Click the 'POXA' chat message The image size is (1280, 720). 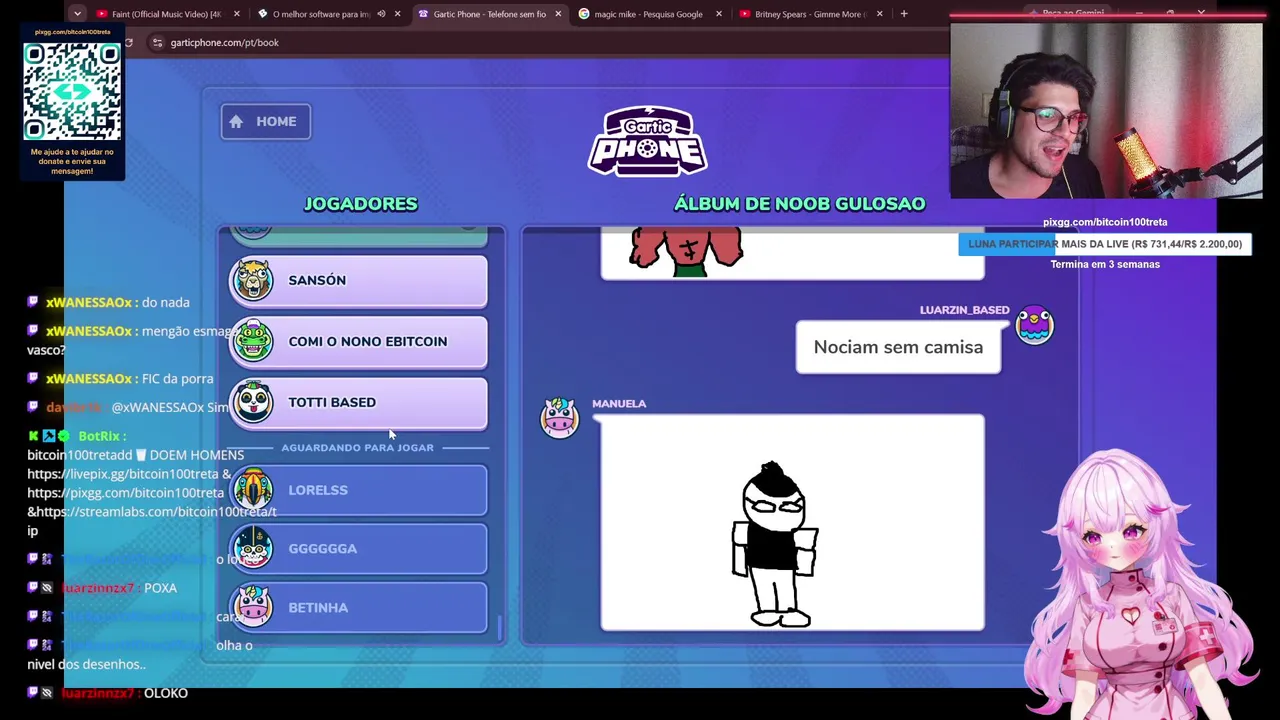[160, 588]
